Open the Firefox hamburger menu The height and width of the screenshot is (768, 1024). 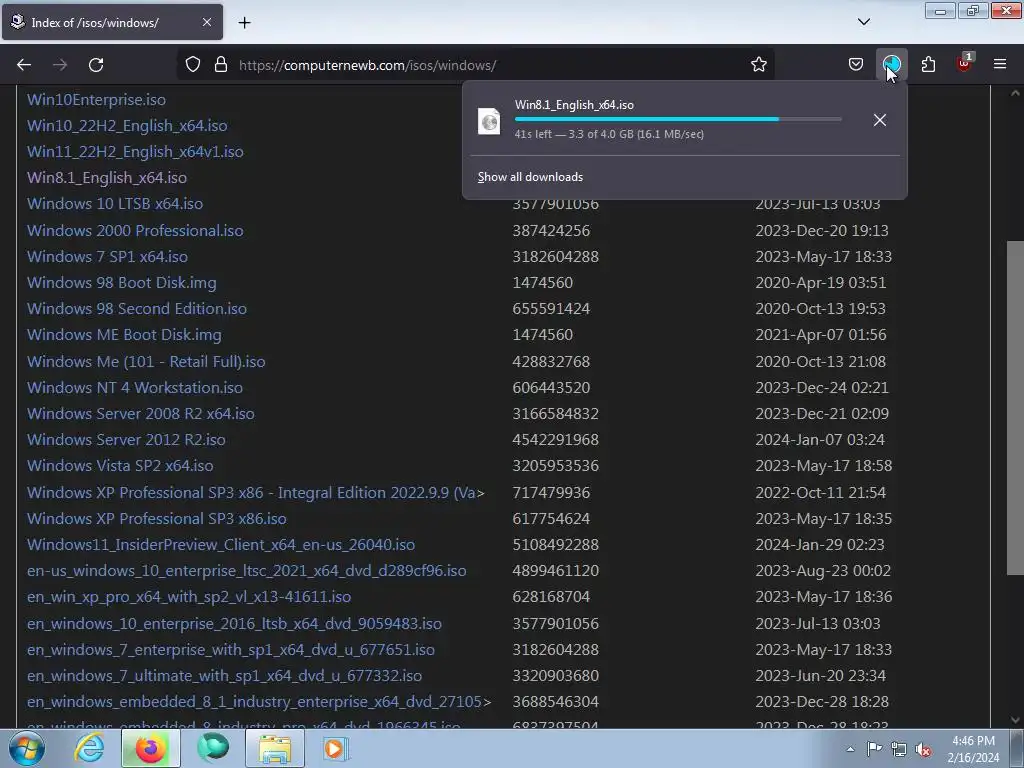(x=1000, y=65)
